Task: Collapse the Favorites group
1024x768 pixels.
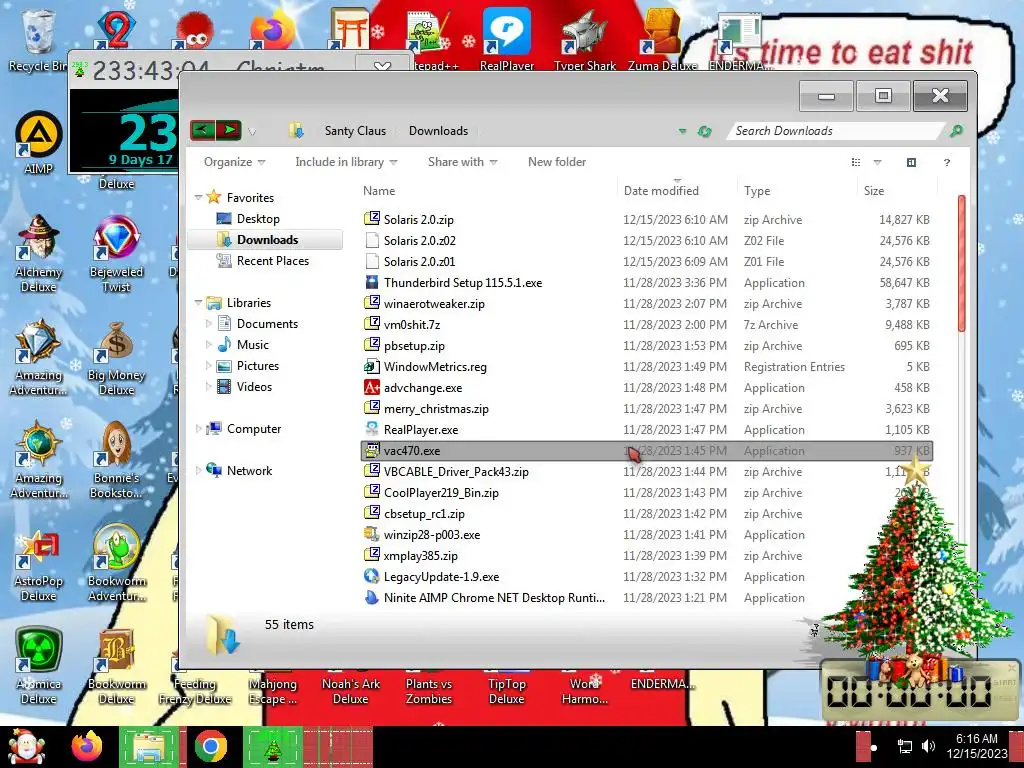Action: (199, 197)
